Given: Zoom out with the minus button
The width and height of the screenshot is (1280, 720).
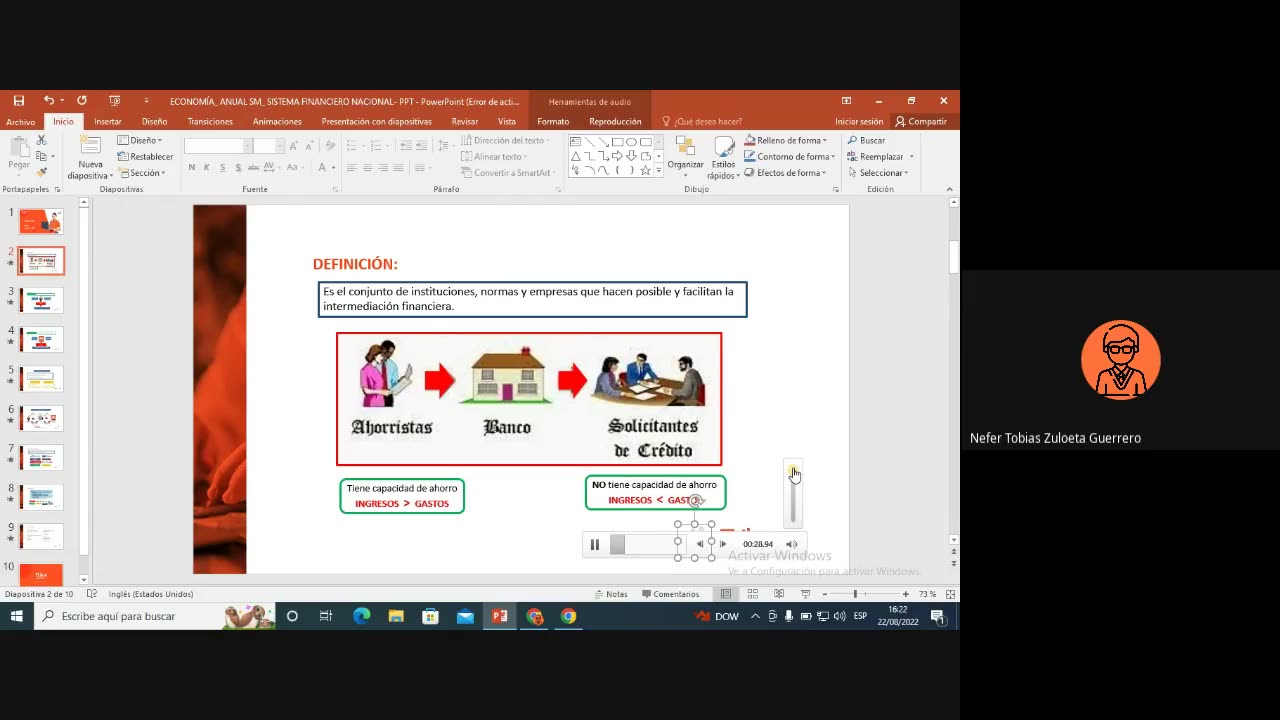Looking at the screenshot, I should 824,594.
